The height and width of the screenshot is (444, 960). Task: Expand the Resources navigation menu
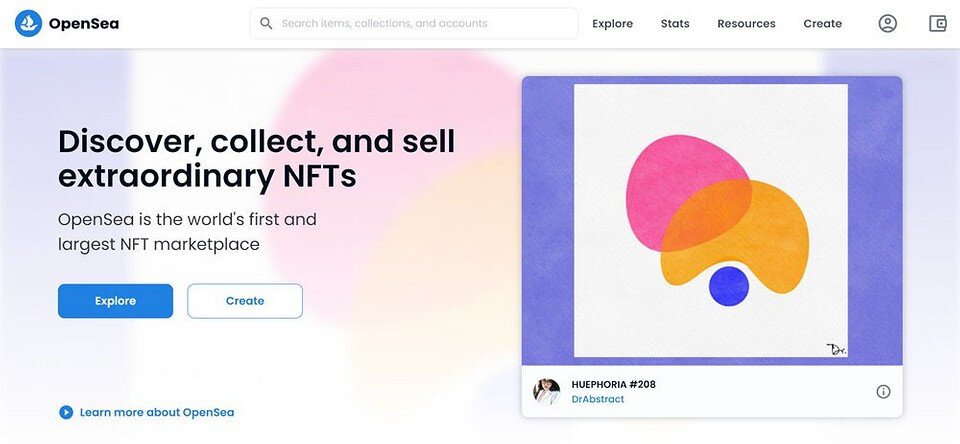pos(746,23)
